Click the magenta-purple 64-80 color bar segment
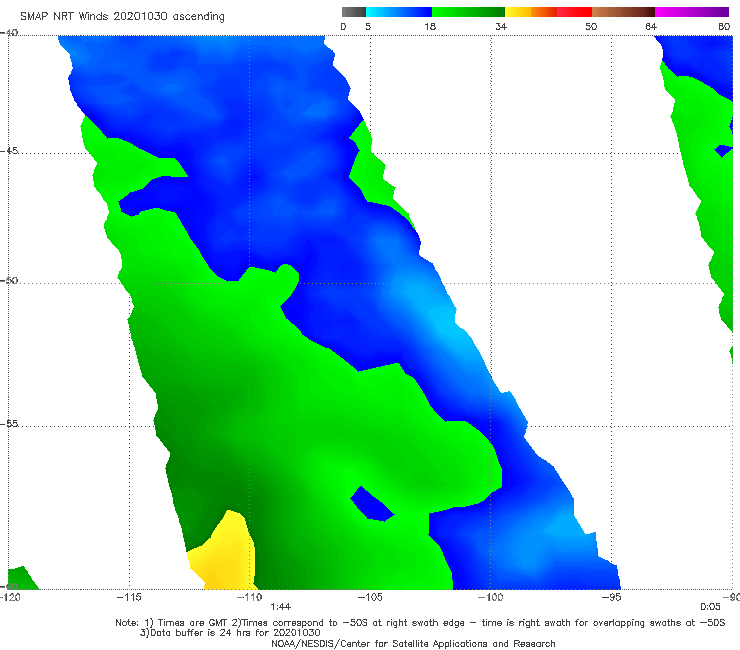The height and width of the screenshot is (650, 740). [x=692, y=12]
